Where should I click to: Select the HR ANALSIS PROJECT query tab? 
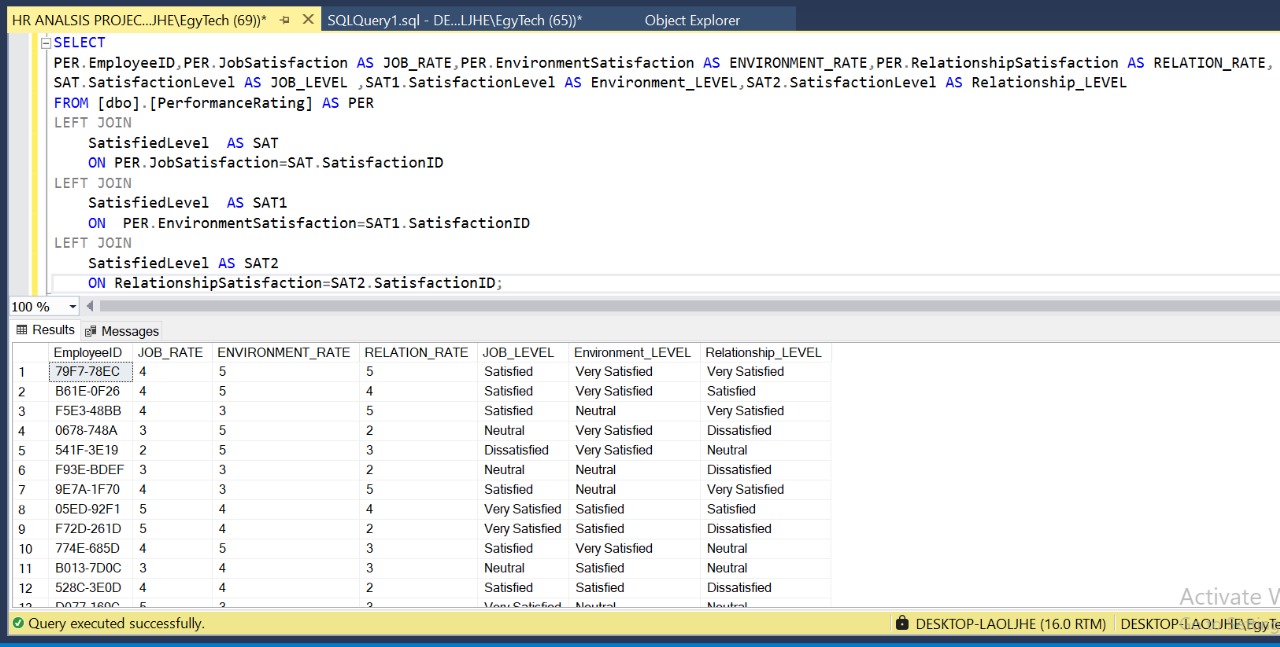pos(139,20)
